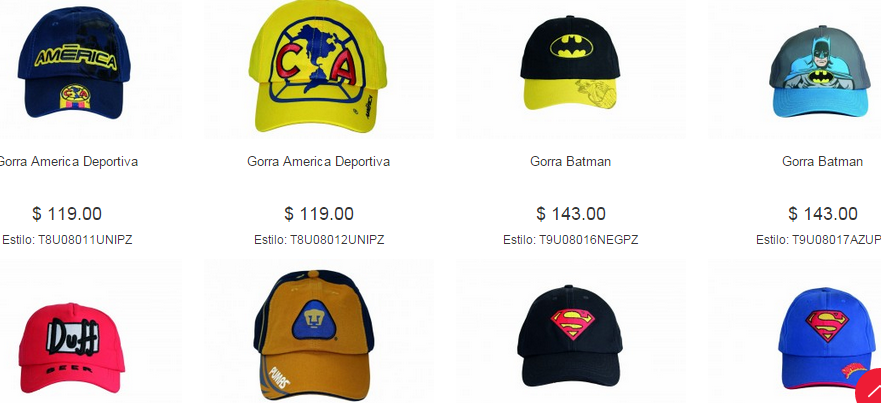This screenshot has width=881, height=403.
Task: Open first Gorra America Deportiva title link
Action: tap(67, 162)
